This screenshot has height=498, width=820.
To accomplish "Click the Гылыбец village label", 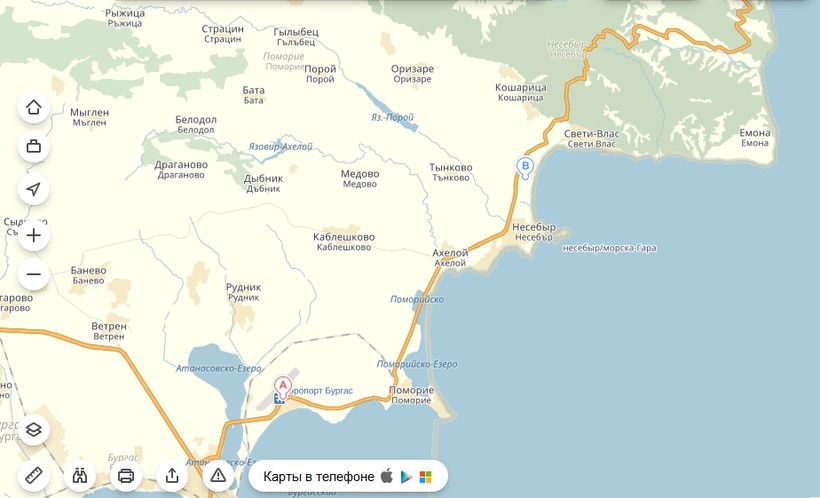I will pyautogui.click(x=296, y=37).
